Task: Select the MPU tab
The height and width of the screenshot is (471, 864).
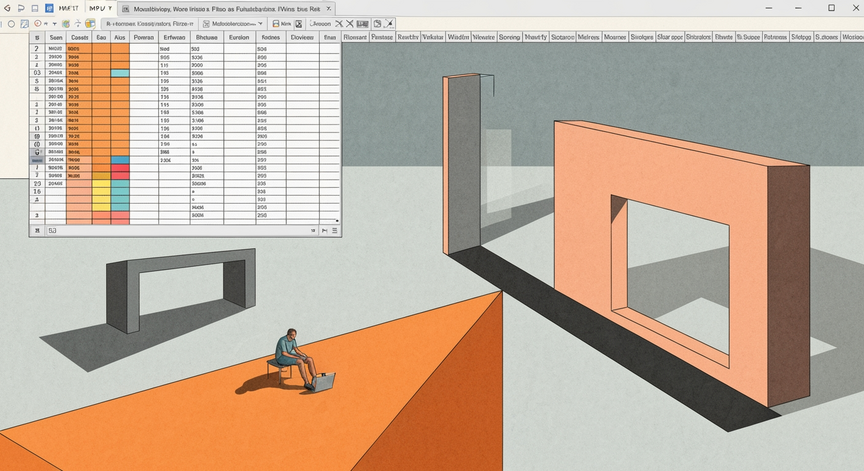Action: (x=100, y=9)
